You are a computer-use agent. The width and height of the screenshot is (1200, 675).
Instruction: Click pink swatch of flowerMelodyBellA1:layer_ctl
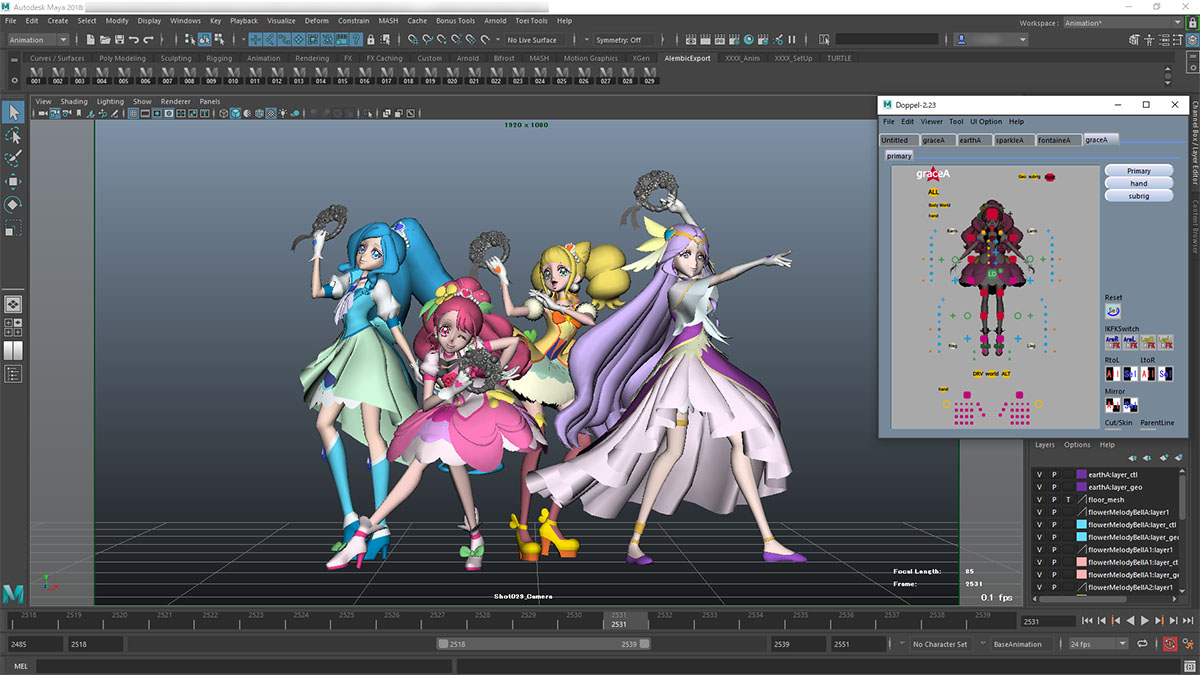point(1081,562)
